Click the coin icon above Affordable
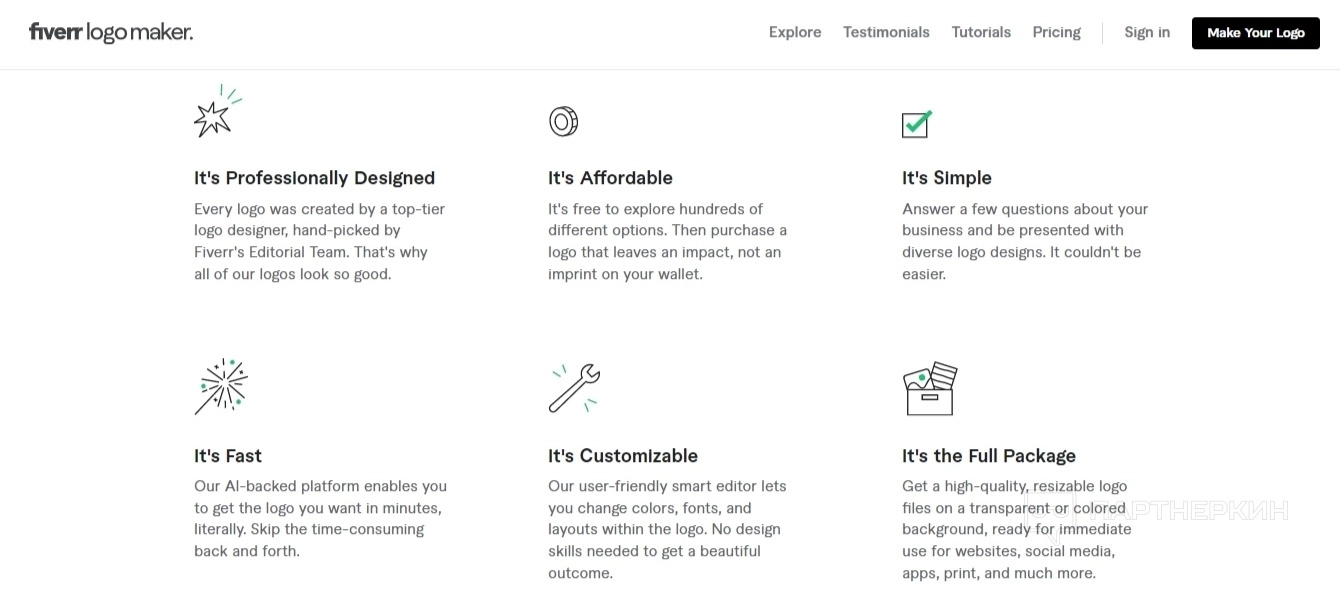The height and width of the screenshot is (598, 1340). tap(563, 121)
